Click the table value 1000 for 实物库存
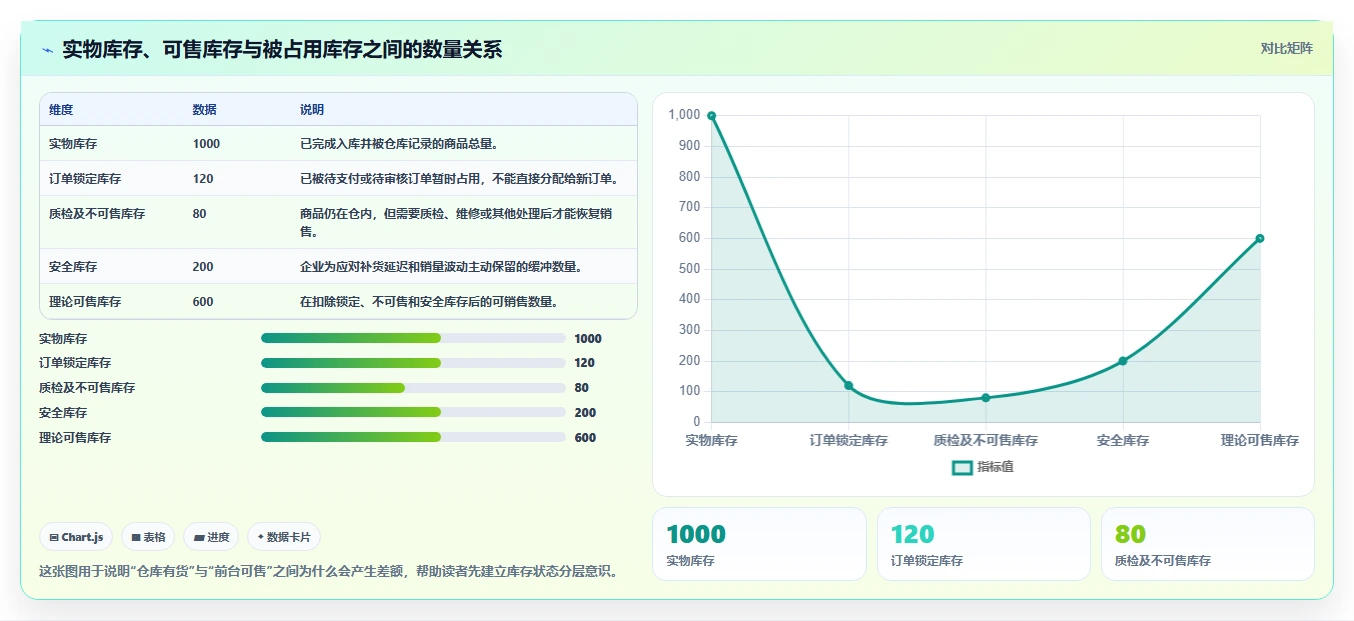The image size is (1354, 621). point(206,144)
